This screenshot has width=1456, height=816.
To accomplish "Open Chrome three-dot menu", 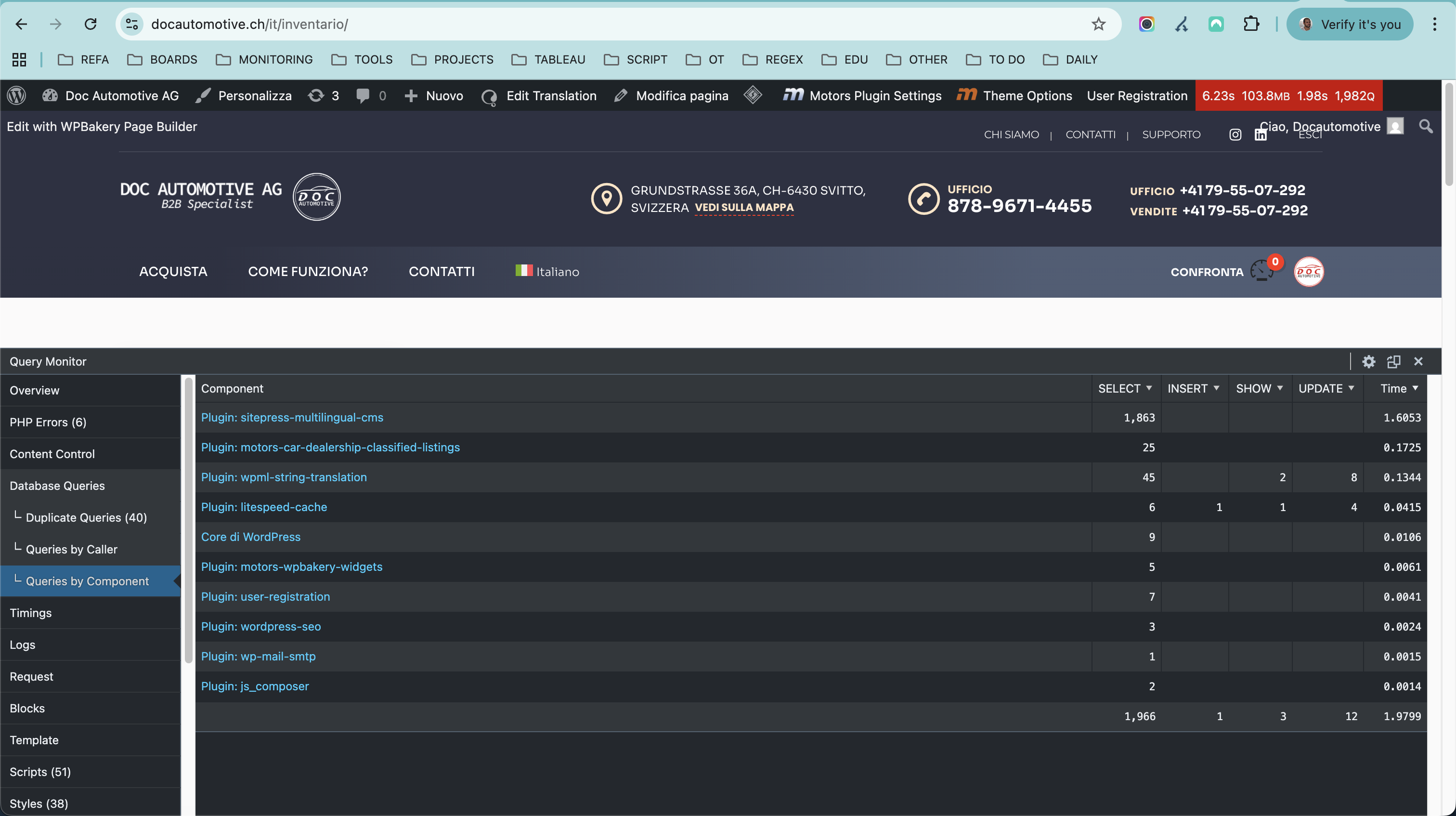I will tap(1434, 24).
